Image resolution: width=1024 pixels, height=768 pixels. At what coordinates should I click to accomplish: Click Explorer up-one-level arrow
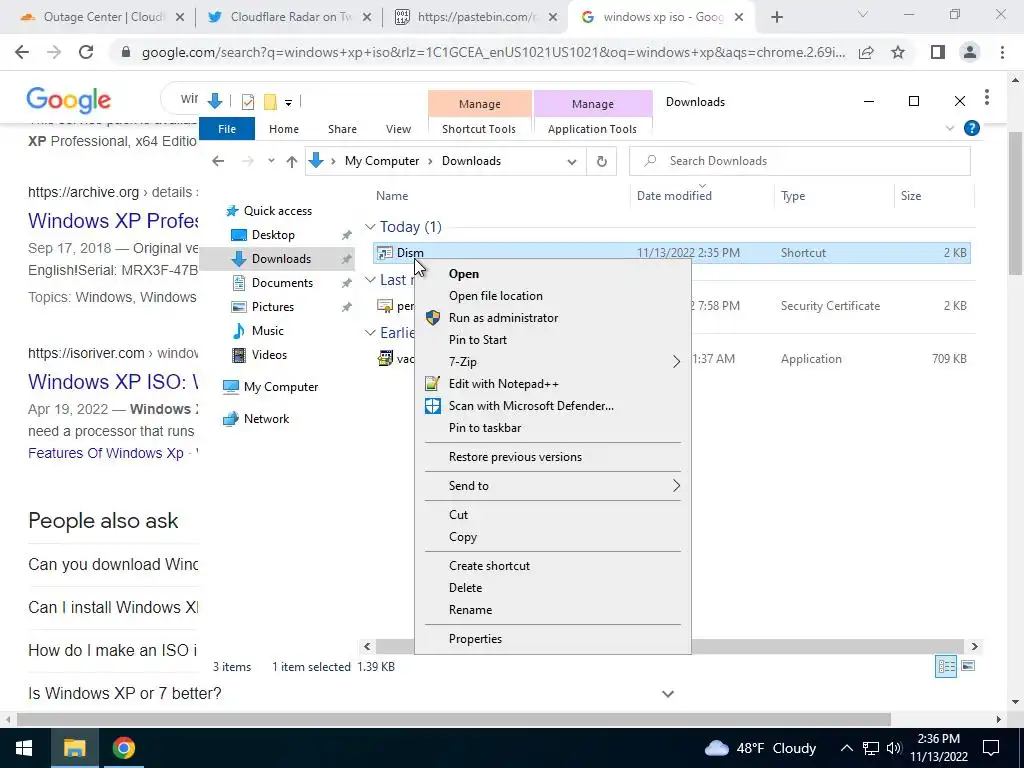tap(291, 161)
